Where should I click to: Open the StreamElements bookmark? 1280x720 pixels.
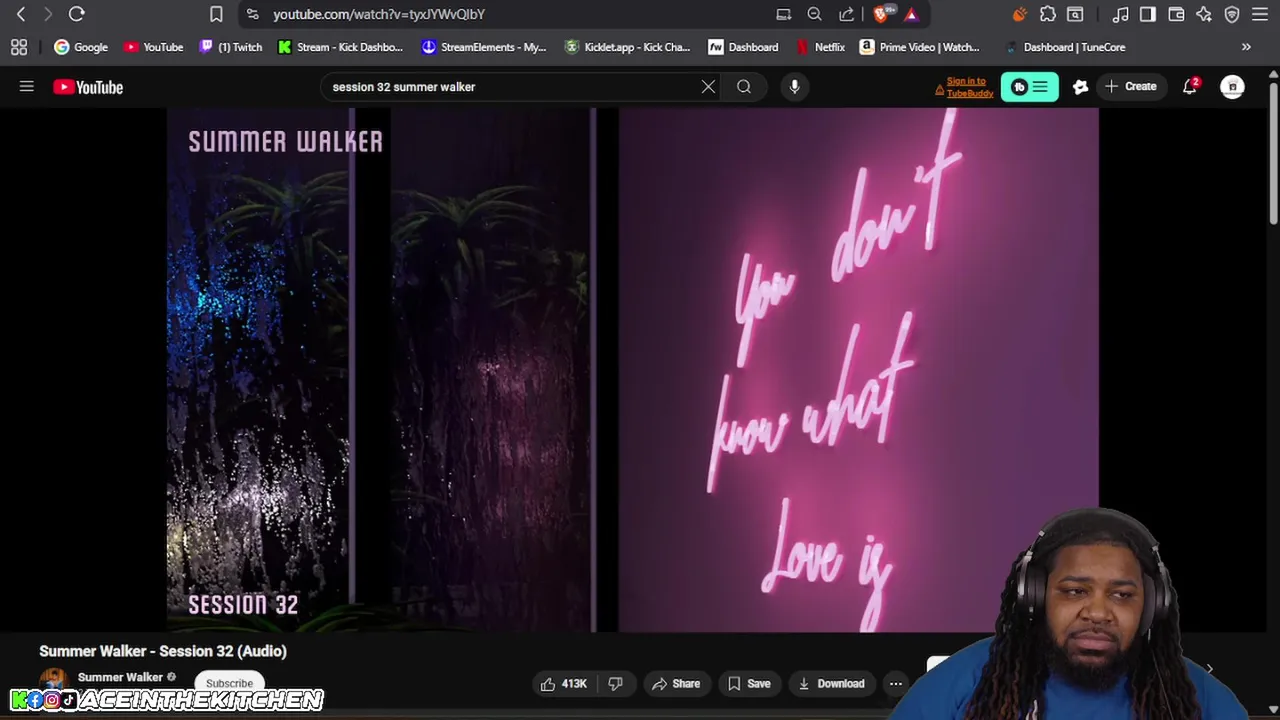pos(484,47)
